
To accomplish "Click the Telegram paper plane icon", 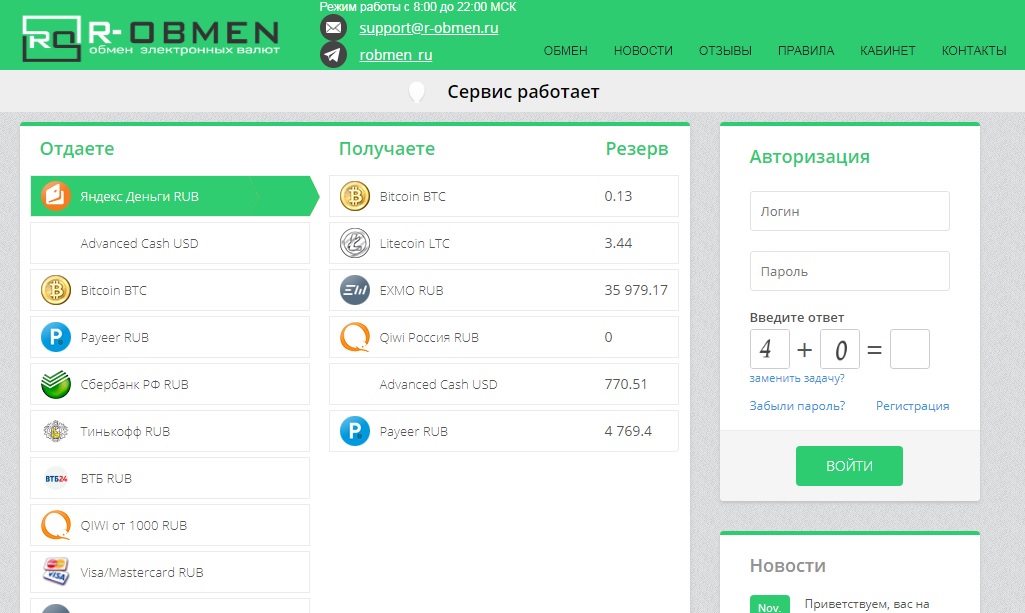I will point(333,55).
